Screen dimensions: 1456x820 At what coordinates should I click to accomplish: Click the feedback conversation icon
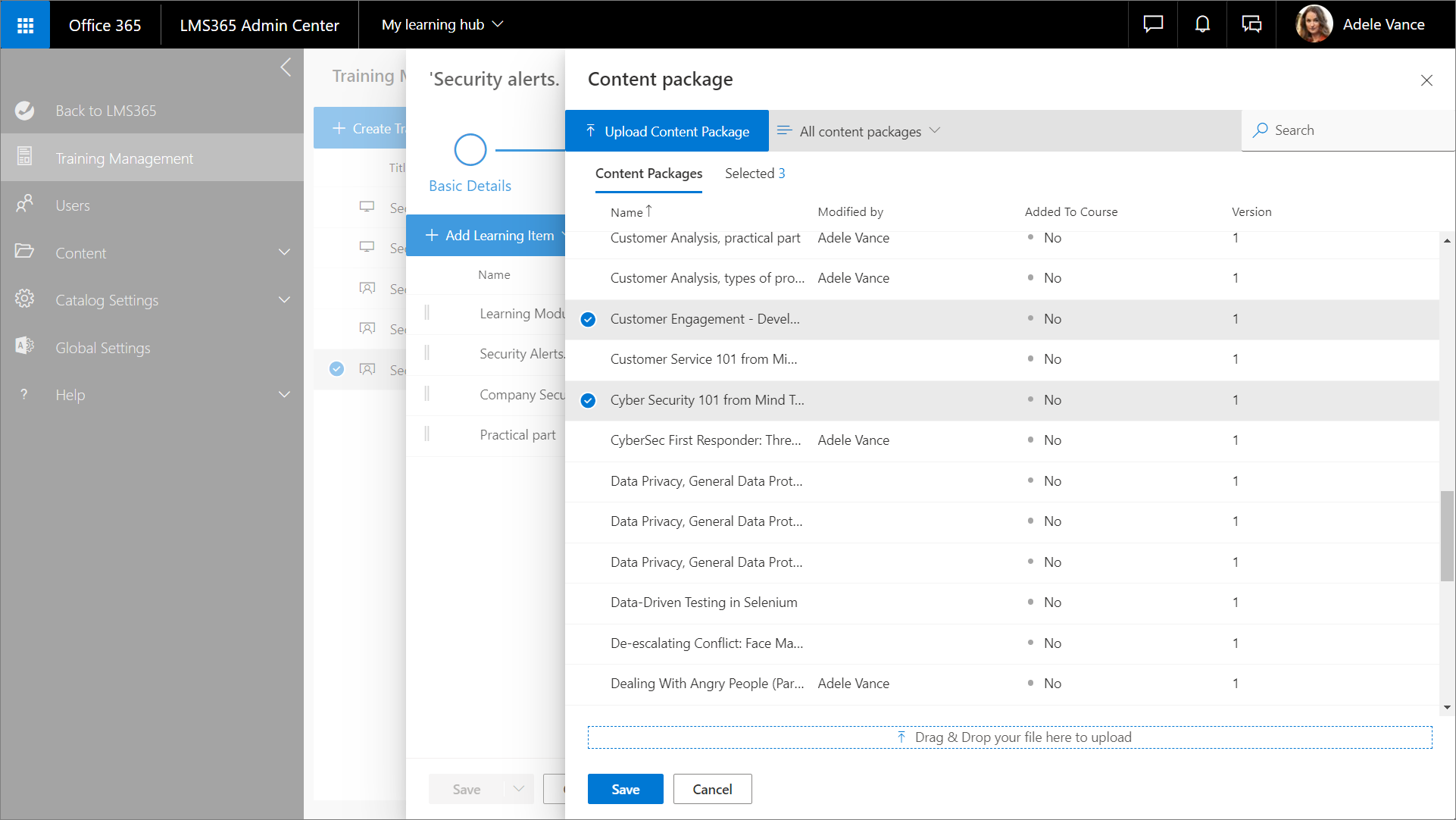1251,25
